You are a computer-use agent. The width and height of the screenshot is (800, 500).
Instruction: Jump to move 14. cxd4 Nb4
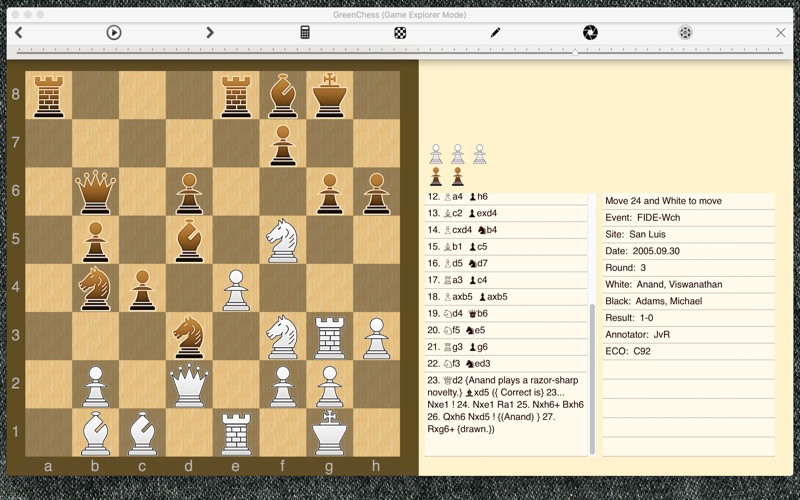[506, 230]
